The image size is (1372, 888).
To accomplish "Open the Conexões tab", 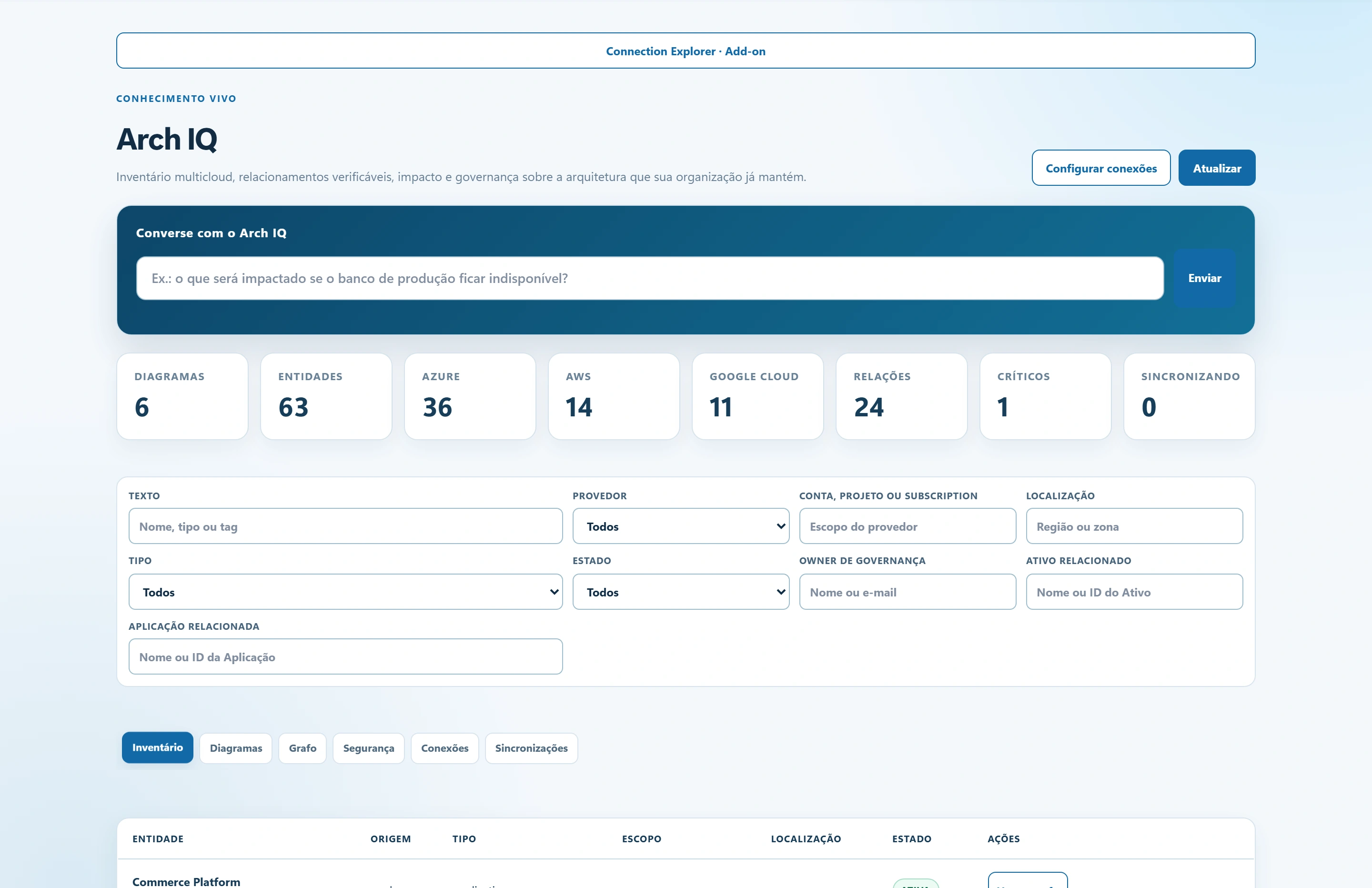I will coord(444,748).
